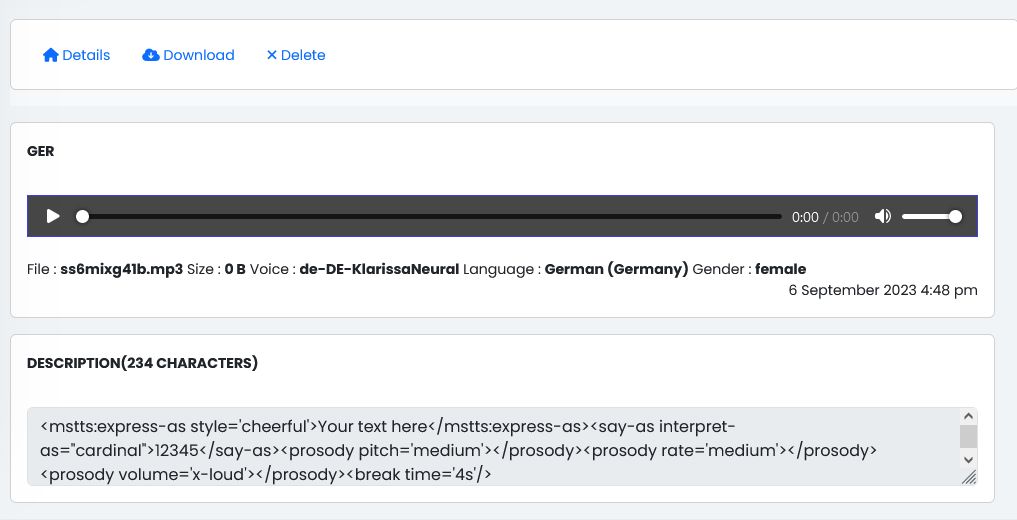Click the cloud download icon
This screenshot has height=520, width=1017.
pos(151,55)
